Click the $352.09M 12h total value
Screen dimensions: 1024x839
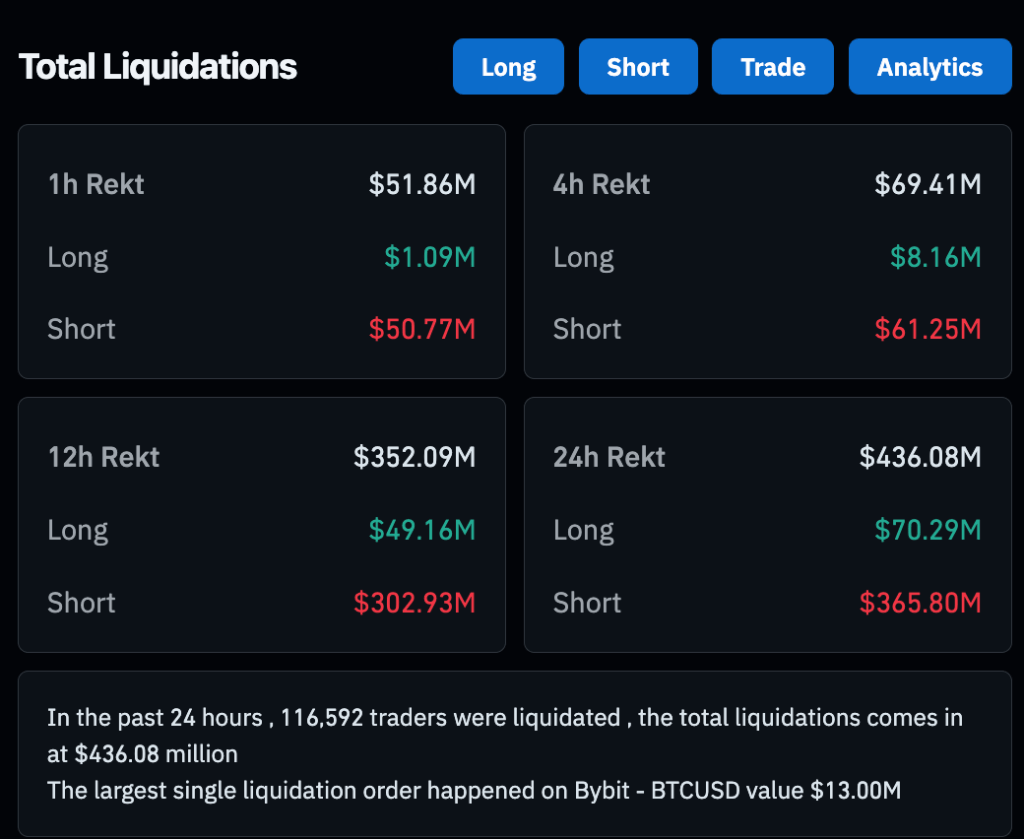point(415,457)
